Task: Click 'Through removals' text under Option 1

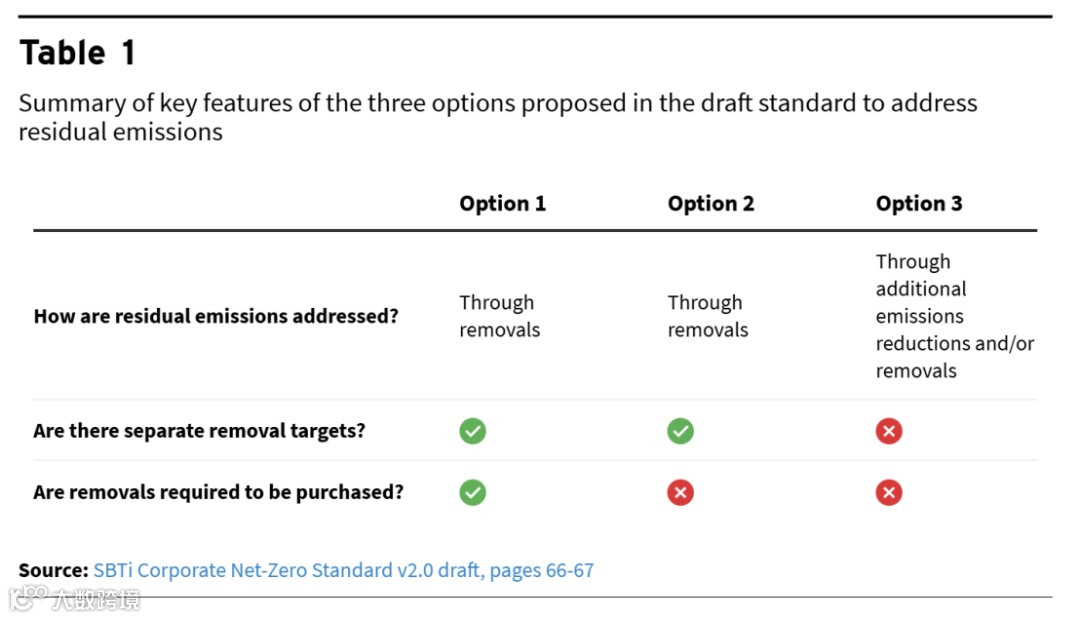Action: tap(499, 316)
